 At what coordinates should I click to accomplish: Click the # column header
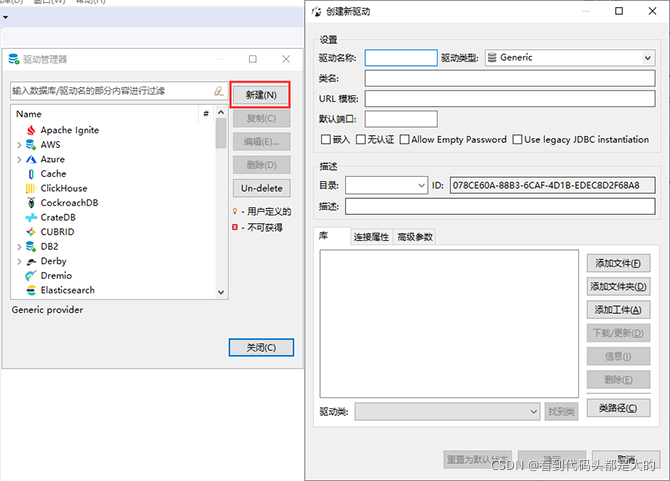[206, 114]
